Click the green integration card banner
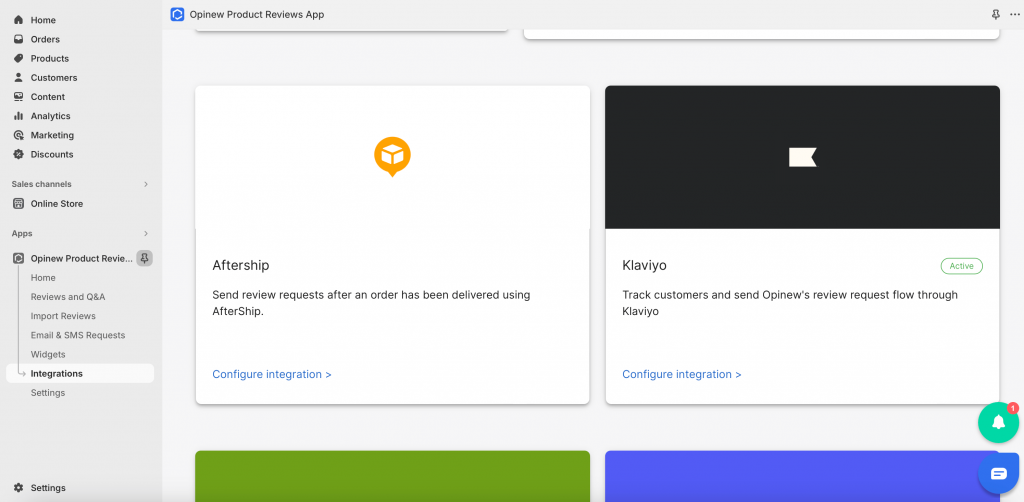The image size is (1024, 502). (x=392, y=476)
